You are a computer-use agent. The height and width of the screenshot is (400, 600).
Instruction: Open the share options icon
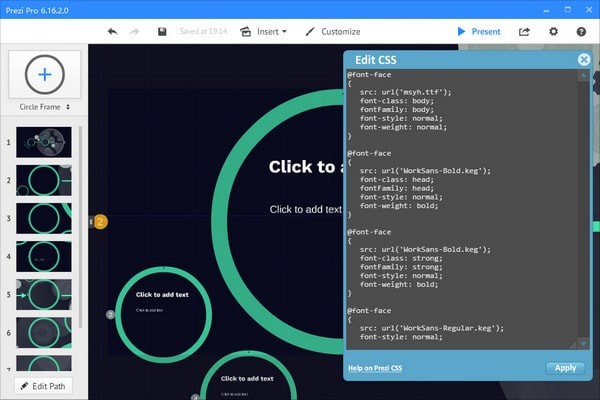pos(524,31)
